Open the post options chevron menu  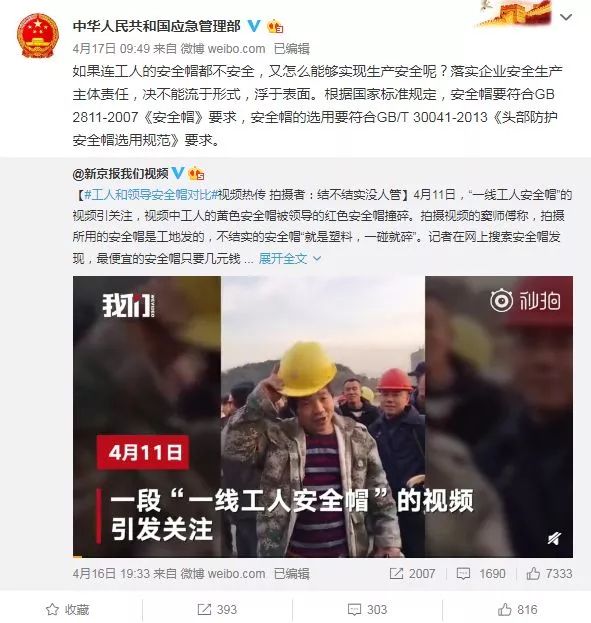click(566, 17)
